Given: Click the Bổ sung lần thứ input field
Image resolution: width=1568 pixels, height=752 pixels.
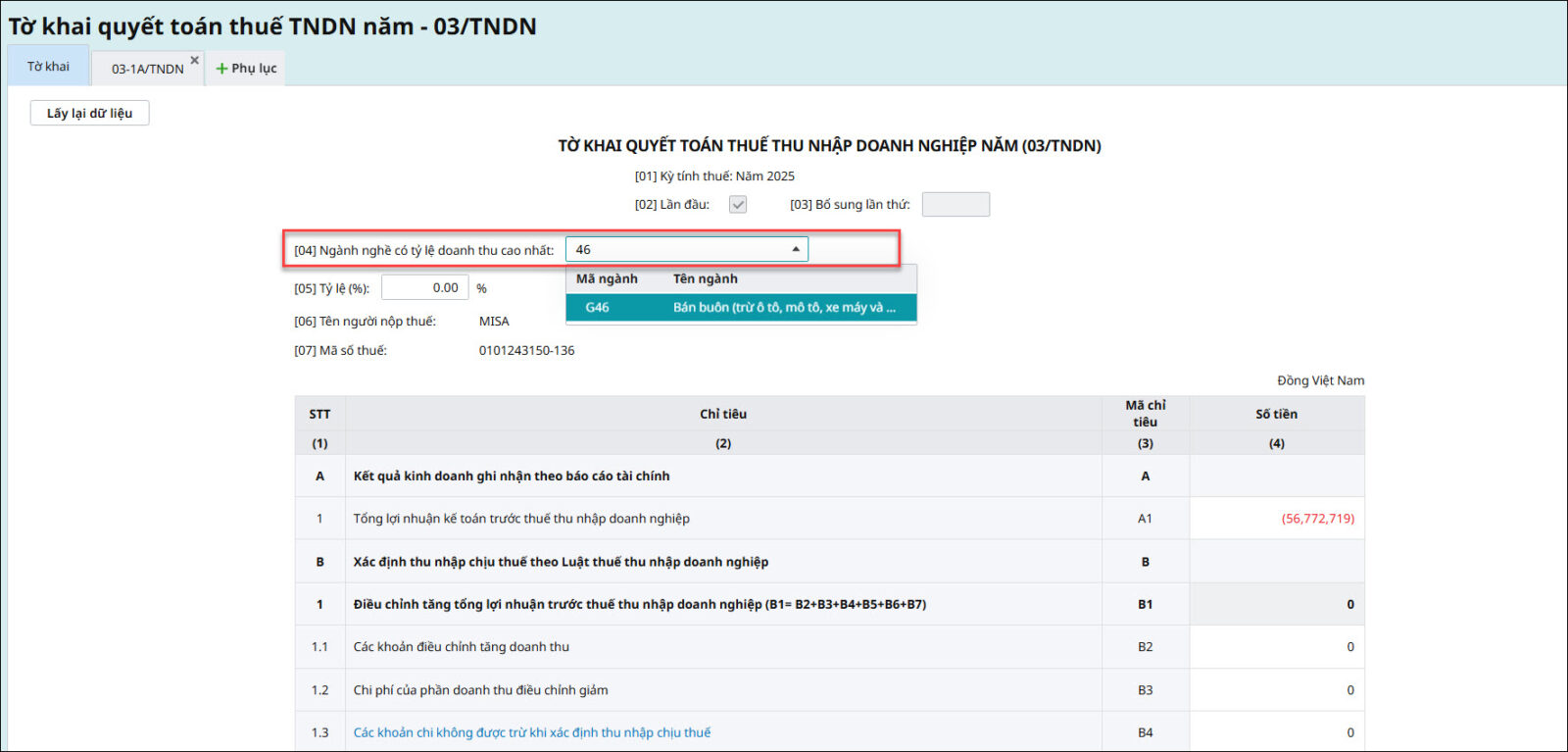Looking at the screenshot, I should coord(955,205).
